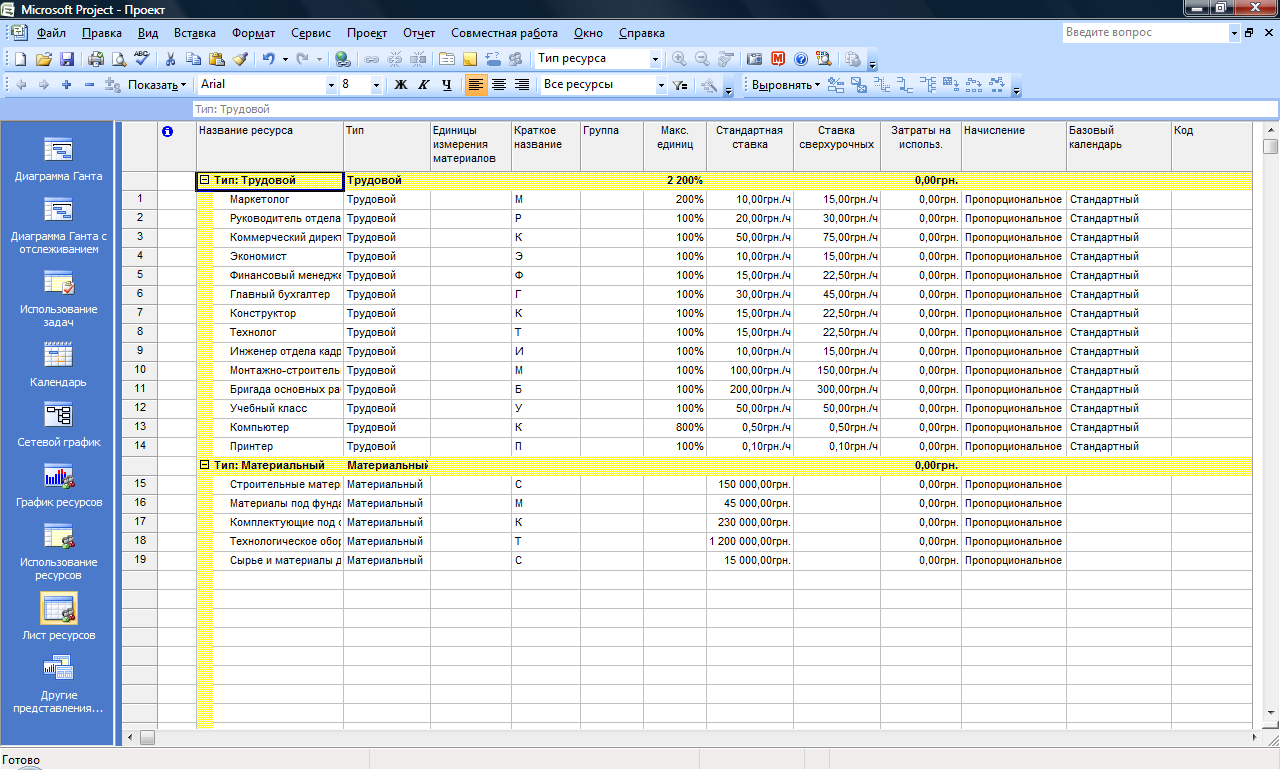
Task: Click the Cut scissors icon
Action: pos(171,59)
